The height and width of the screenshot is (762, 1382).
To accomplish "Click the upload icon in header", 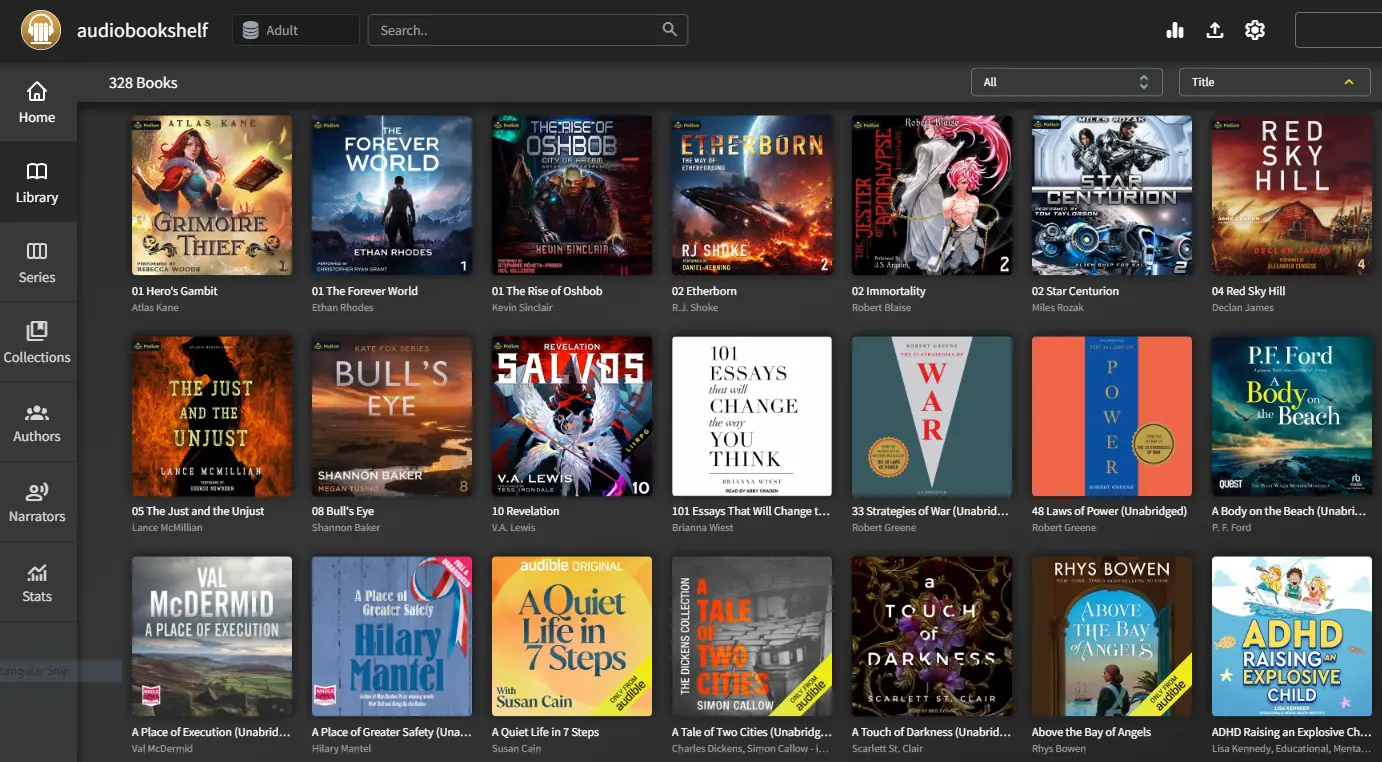I will point(1215,30).
